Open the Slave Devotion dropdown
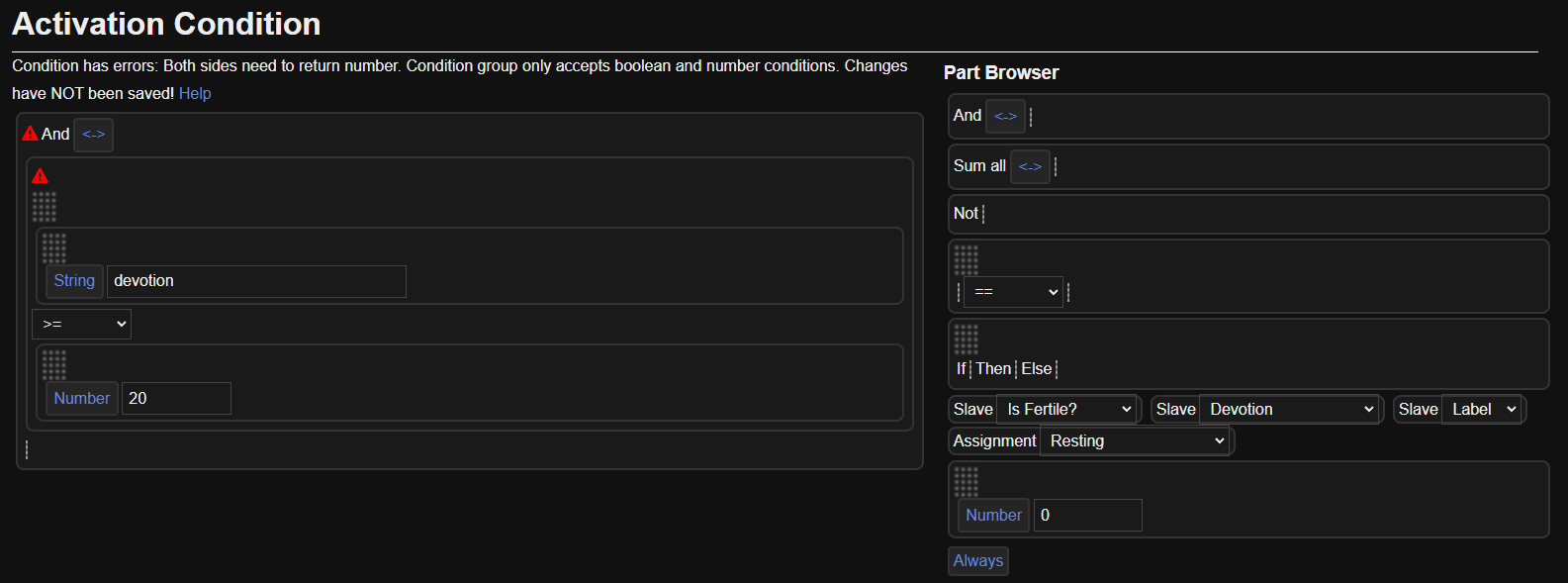 pyautogui.click(x=1290, y=410)
